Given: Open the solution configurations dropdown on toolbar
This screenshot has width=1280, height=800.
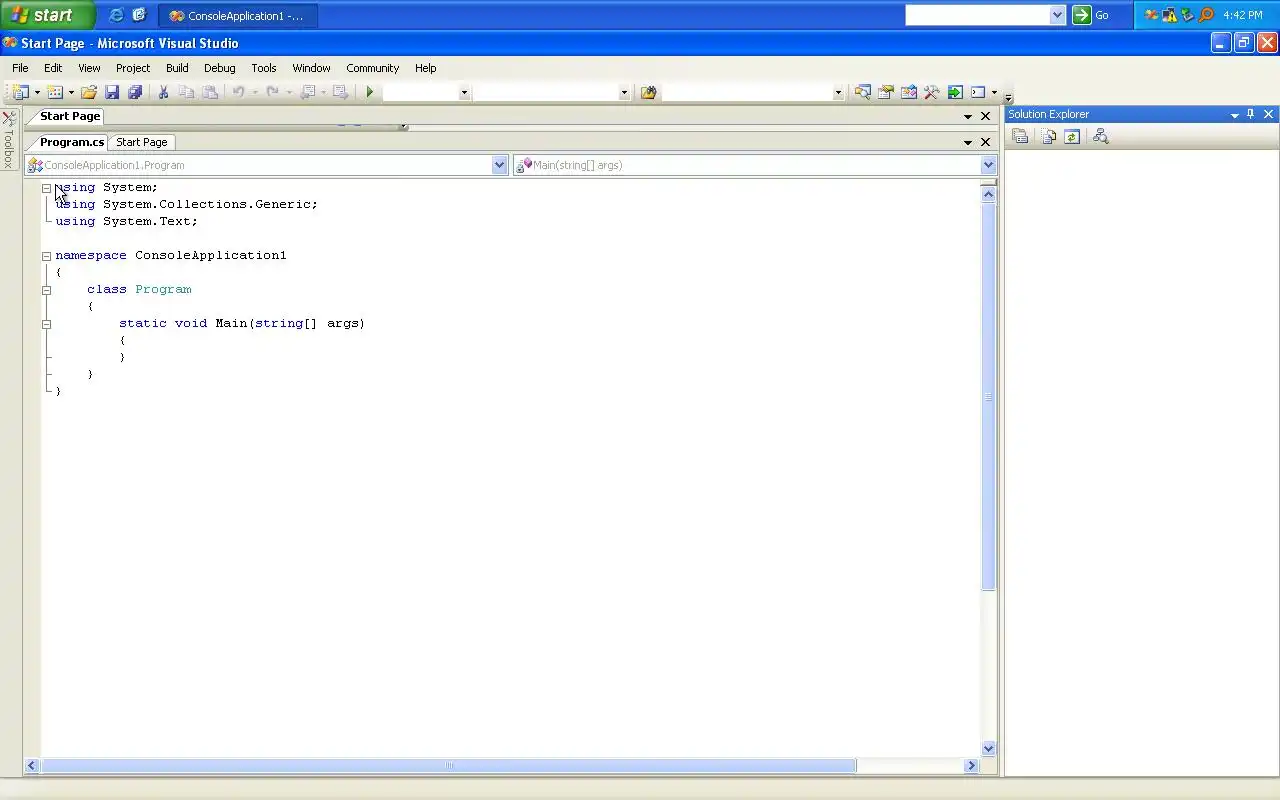Looking at the screenshot, I should tap(464, 92).
